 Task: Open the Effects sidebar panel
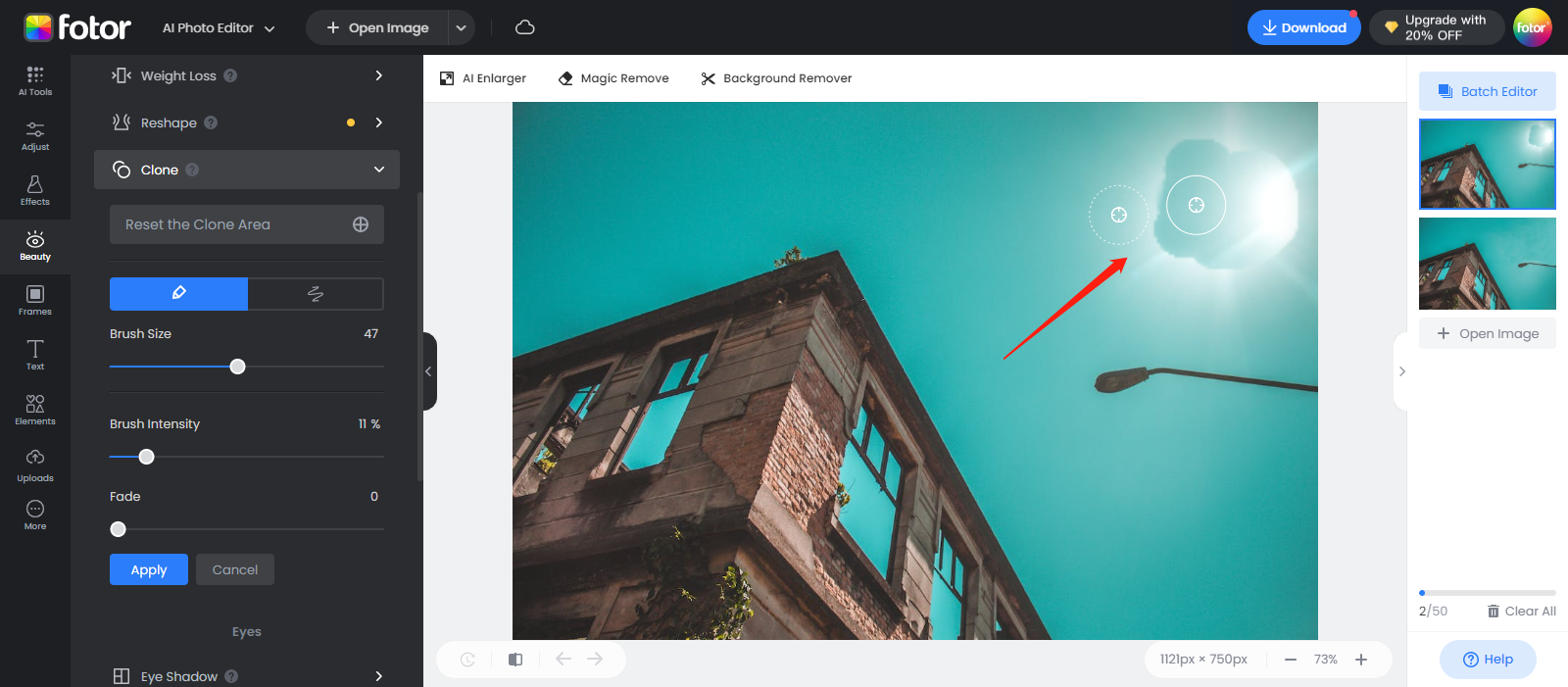[35, 190]
